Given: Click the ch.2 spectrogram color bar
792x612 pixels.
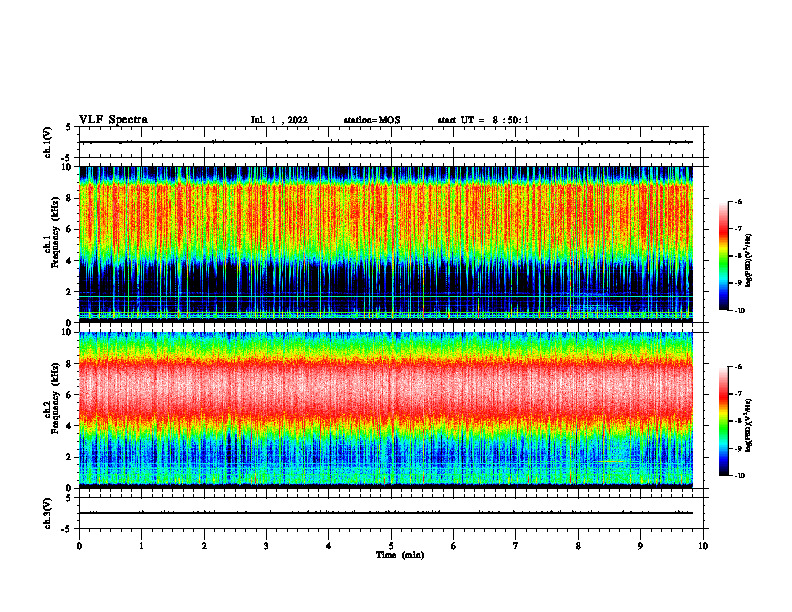Looking at the screenshot, I should [x=723, y=421].
